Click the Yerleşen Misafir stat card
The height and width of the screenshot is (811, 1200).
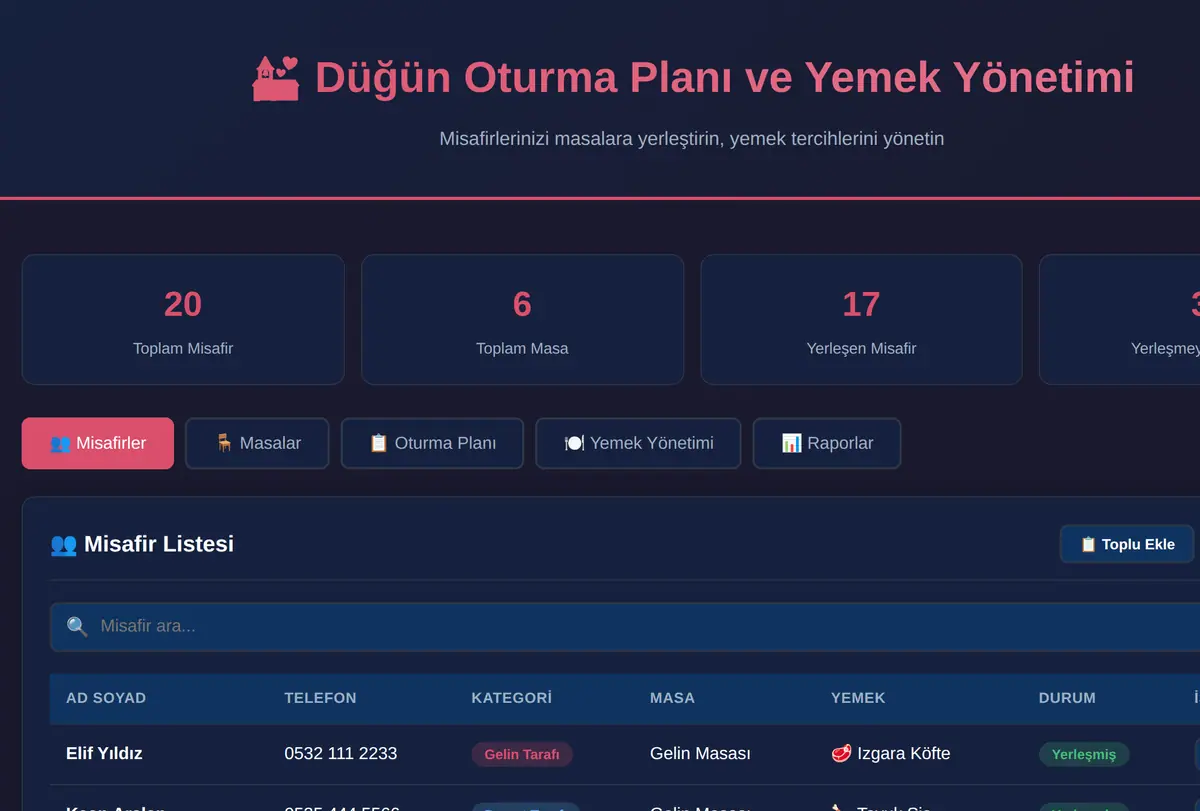pyautogui.click(x=861, y=319)
